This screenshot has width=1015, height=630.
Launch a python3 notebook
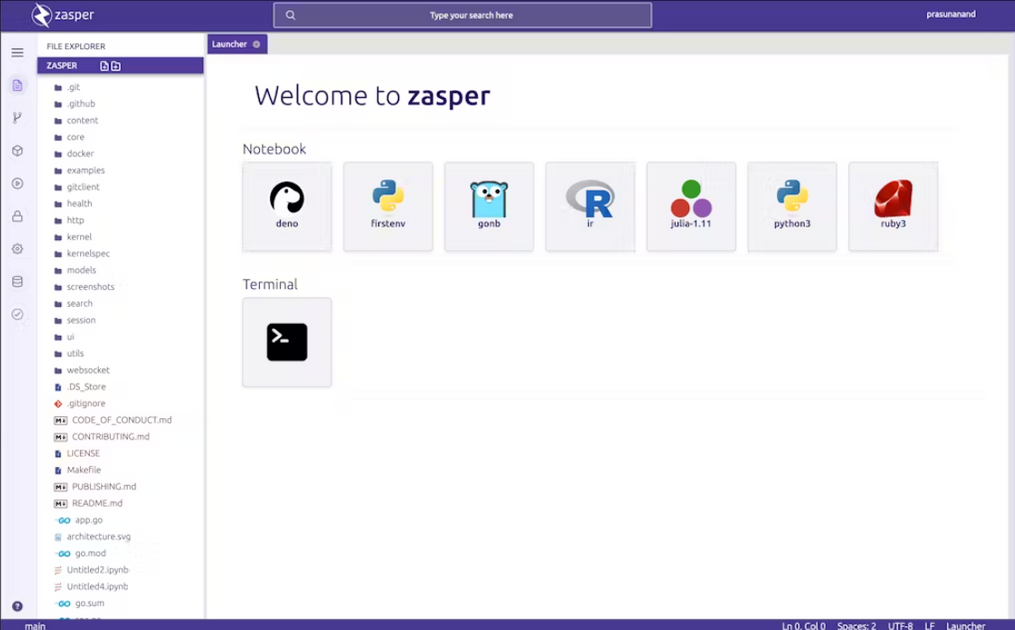click(x=791, y=206)
